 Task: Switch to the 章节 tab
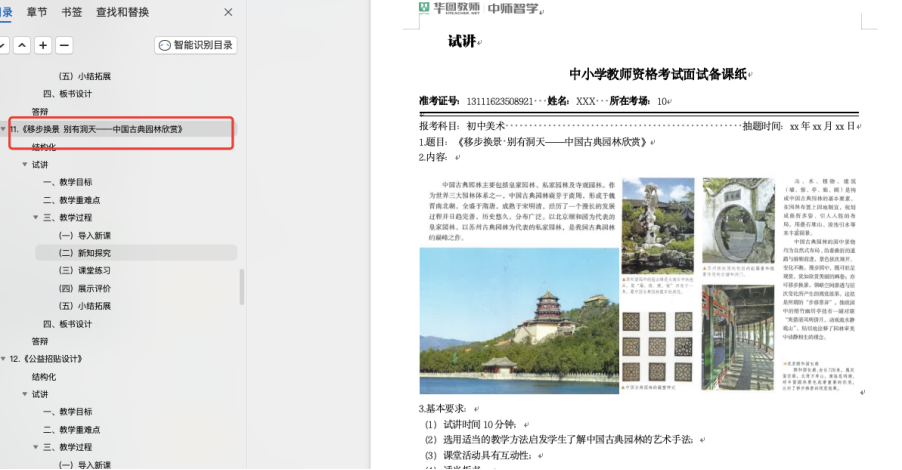point(37,12)
